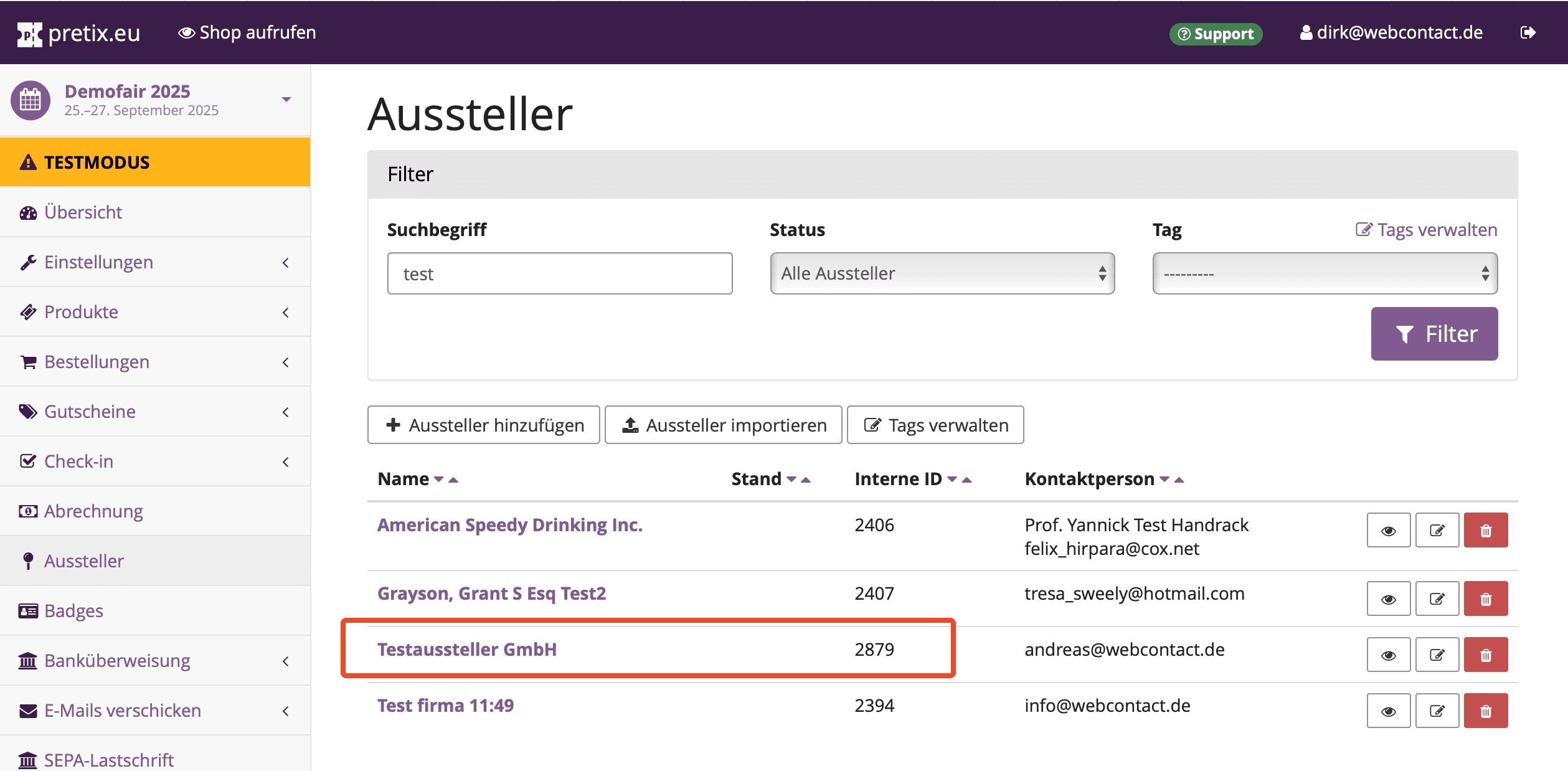Open Test firma 11:49 exhibitor
The width and height of the screenshot is (1568, 771).
click(x=446, y=706)
